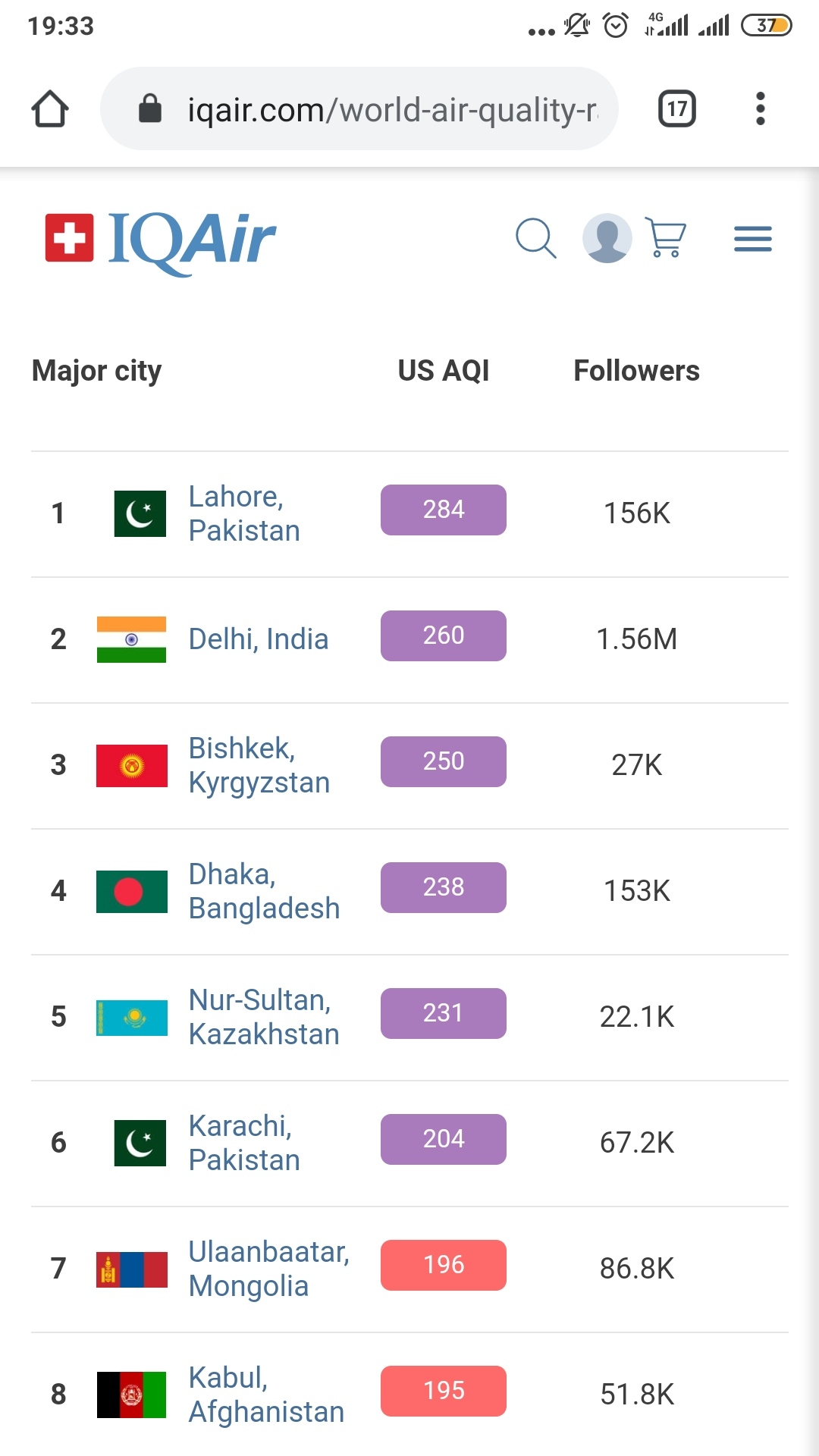This screenshot has width=819, height=1456.
Task: Open the user profile avatar
Action: (x=607, y=238)
